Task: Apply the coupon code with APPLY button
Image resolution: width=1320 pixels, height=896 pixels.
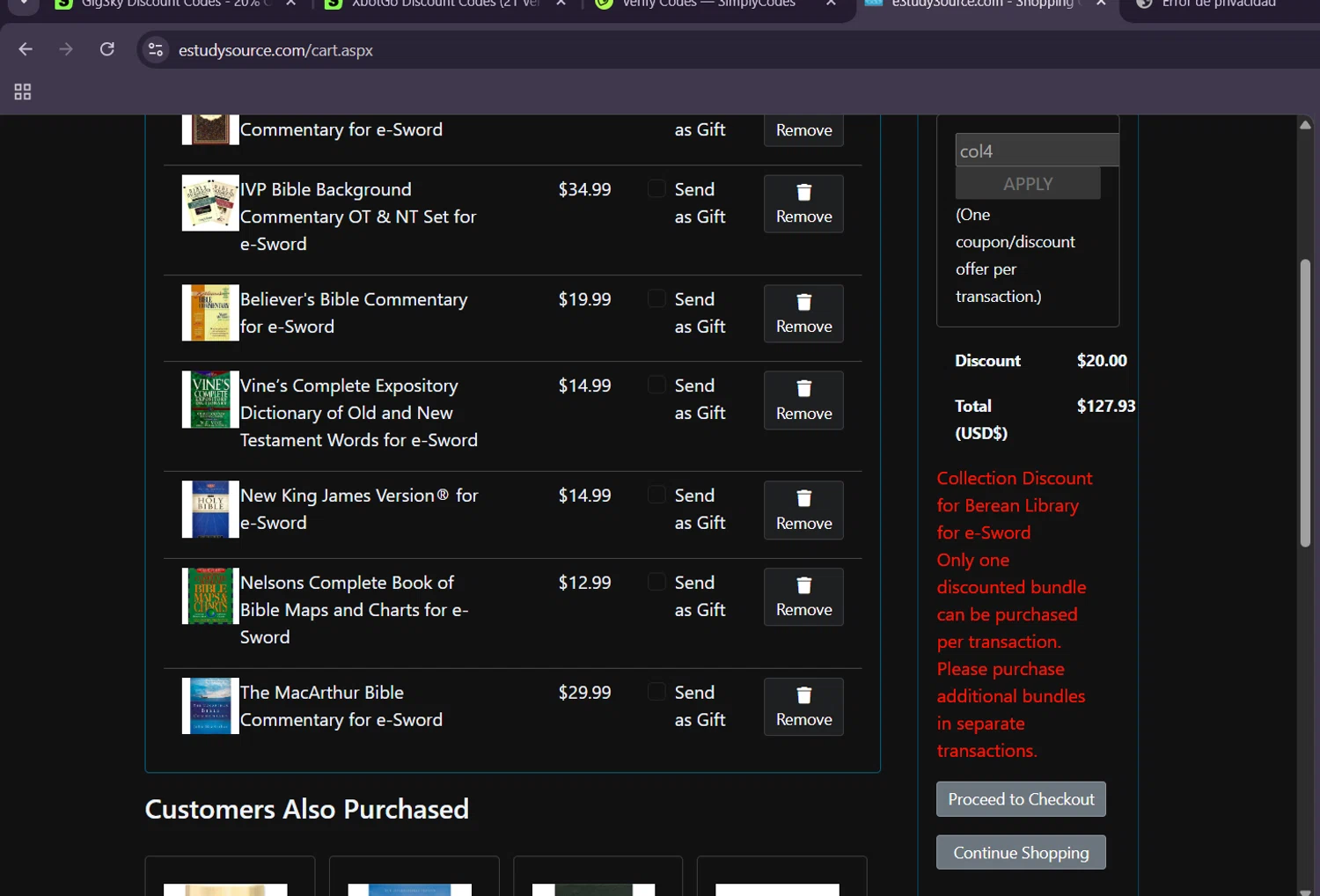Action: [1028, 183]
